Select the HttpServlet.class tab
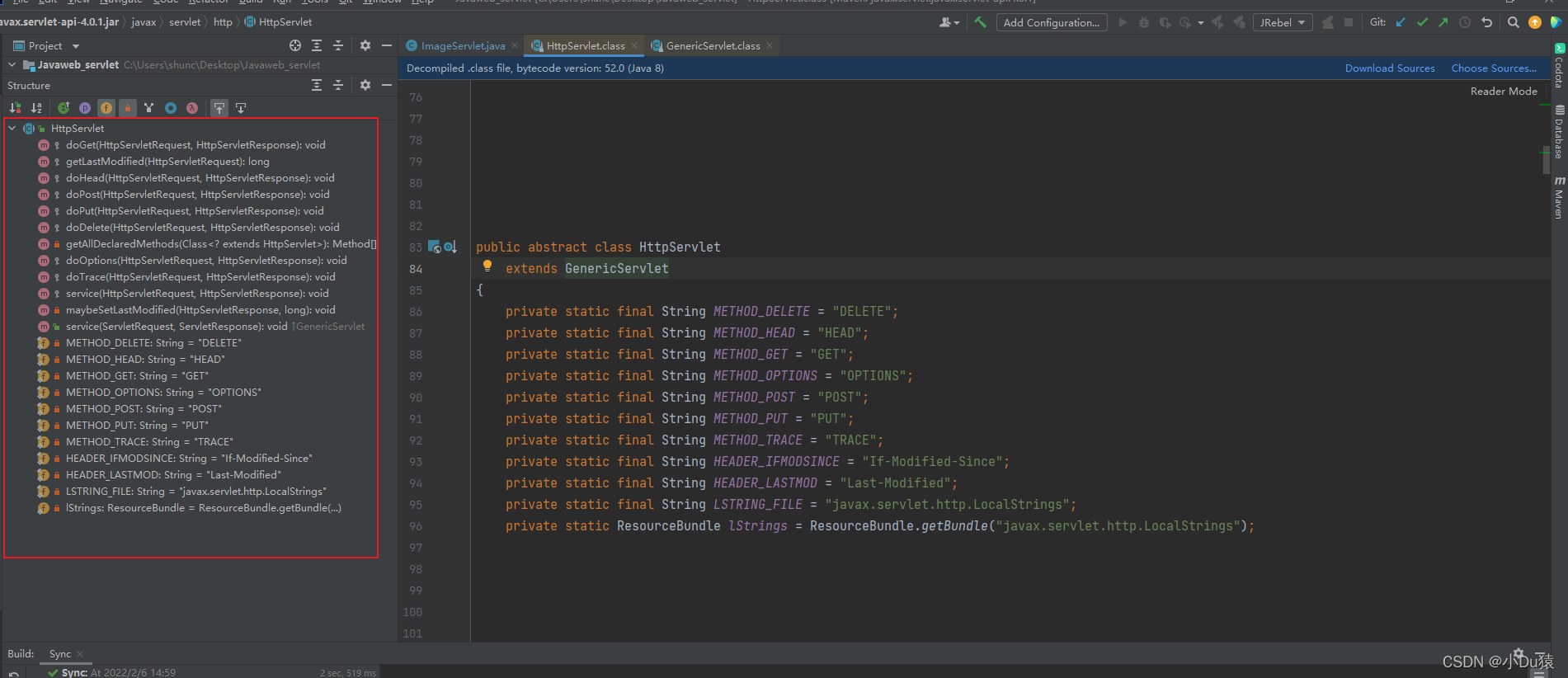Viewport: 1568px width, 678px height. [x=585, y=46]
